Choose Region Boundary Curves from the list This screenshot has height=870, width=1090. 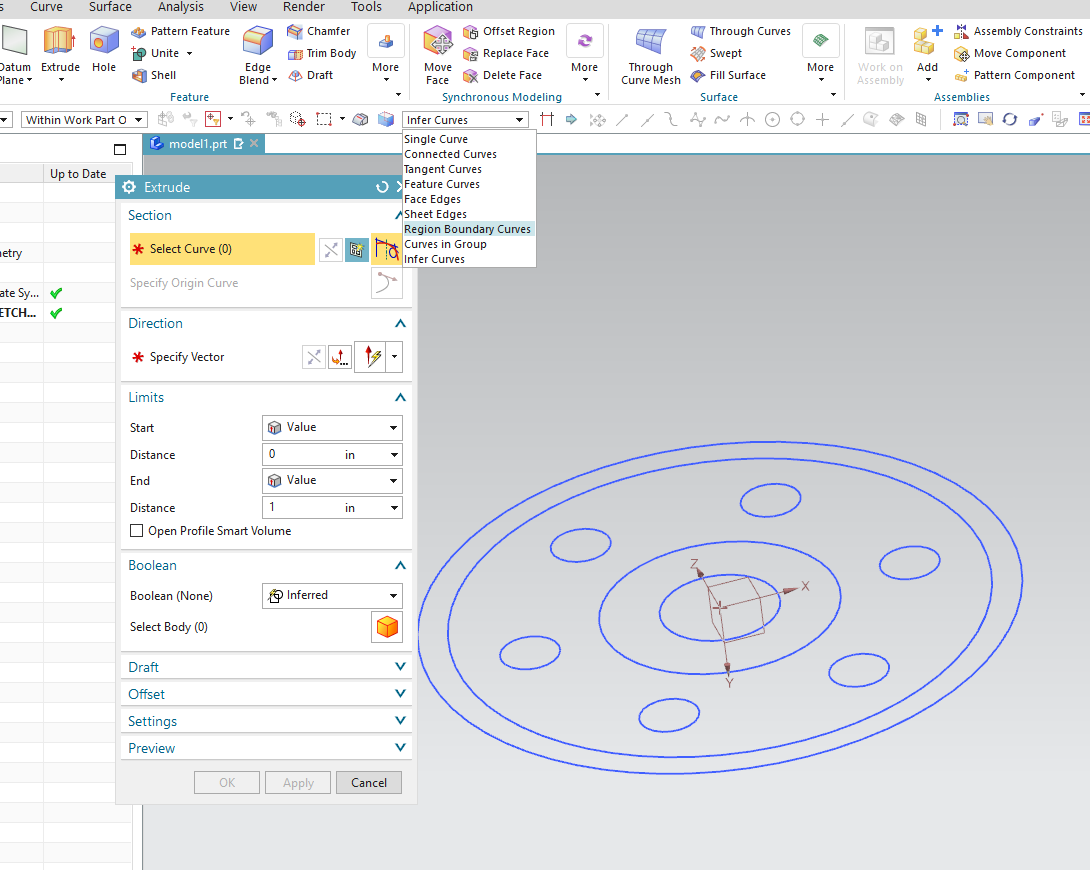469,229
